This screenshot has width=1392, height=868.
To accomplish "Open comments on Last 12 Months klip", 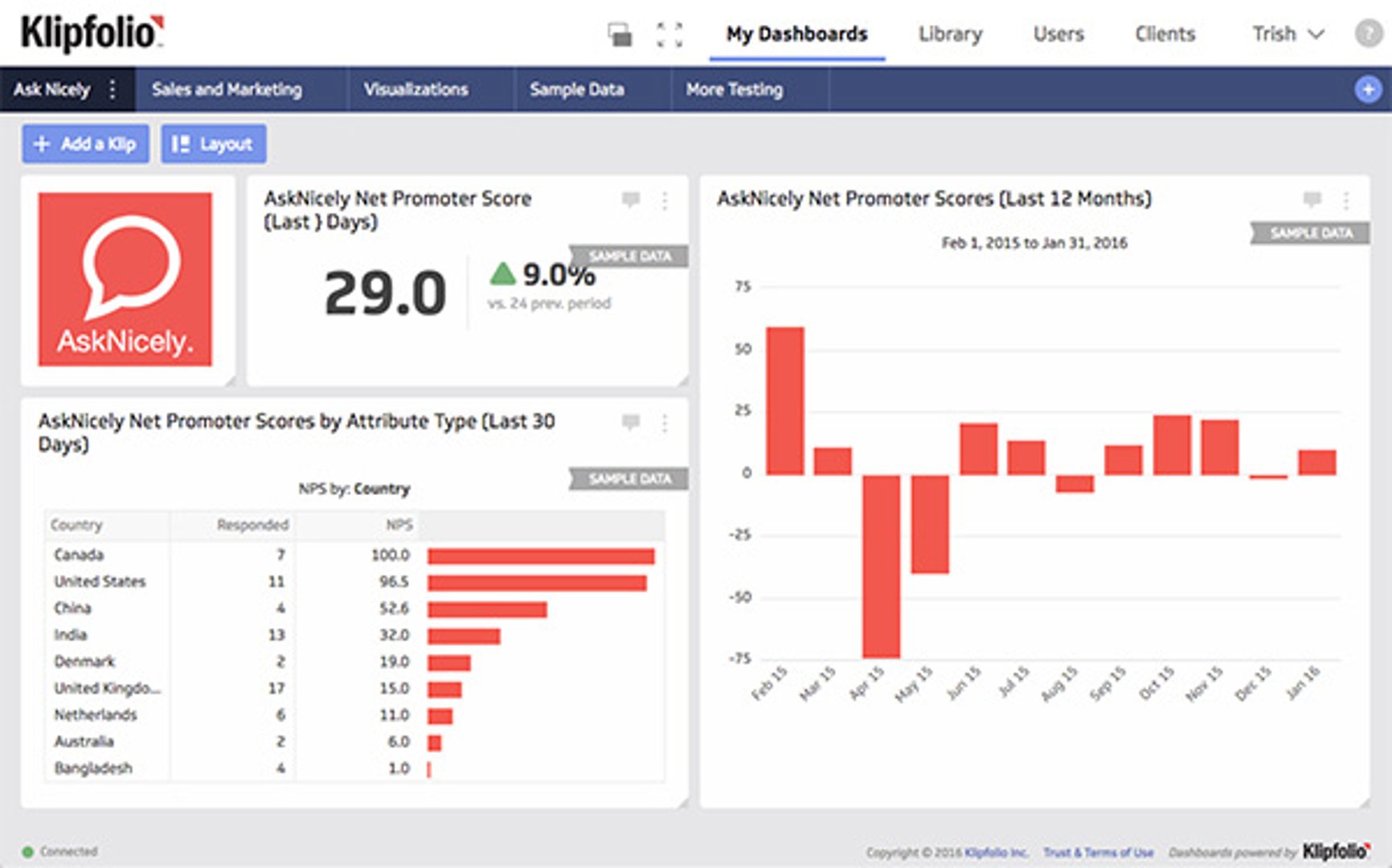I will (1312, 199).
